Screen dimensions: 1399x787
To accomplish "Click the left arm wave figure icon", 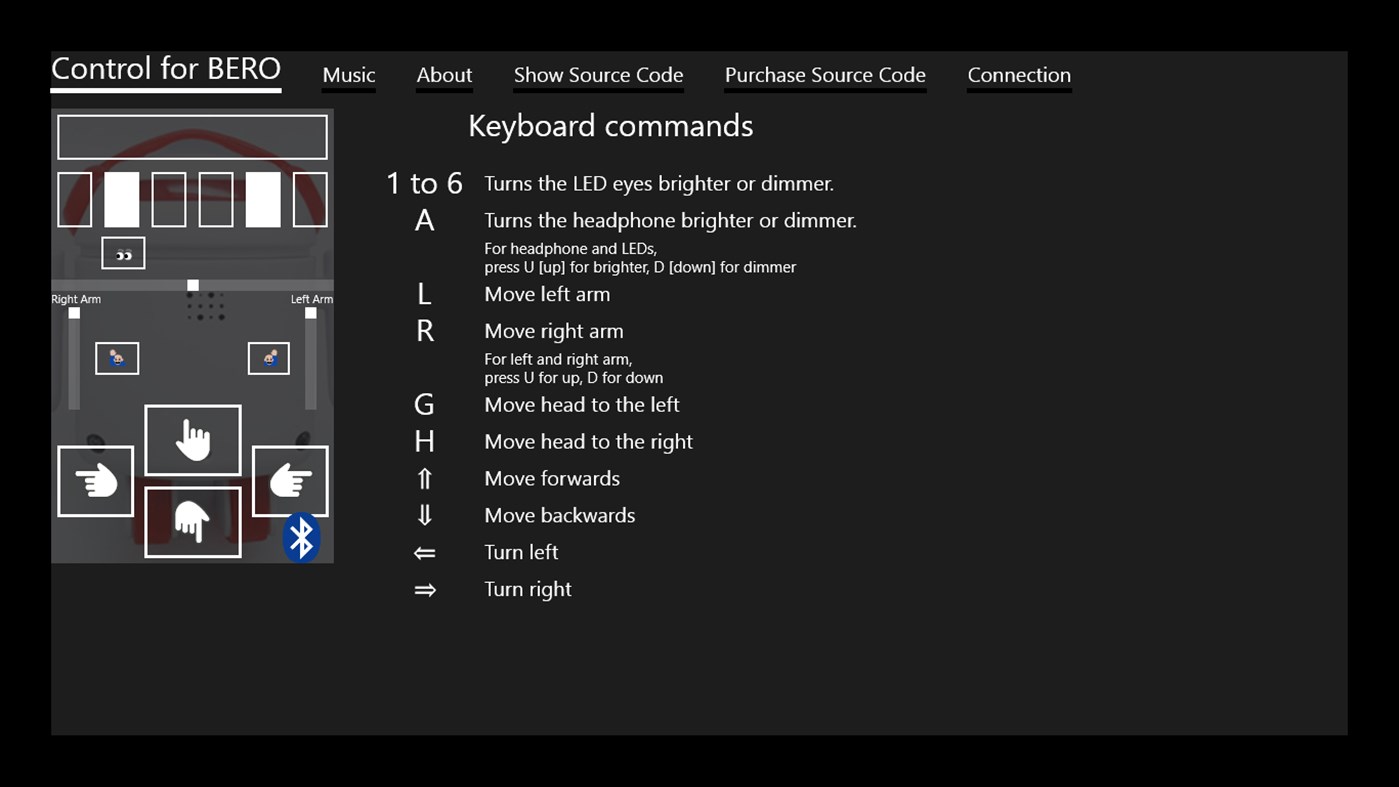I will 269,358.
